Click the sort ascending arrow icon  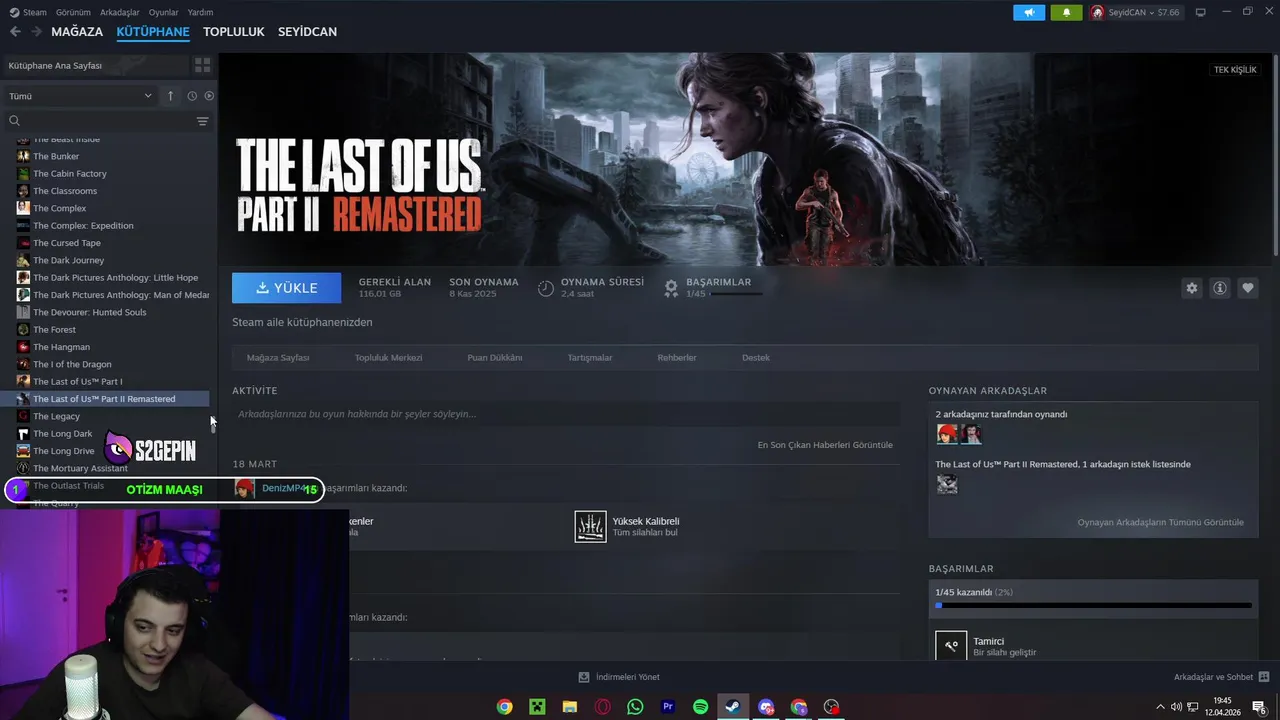click(170, 96)
